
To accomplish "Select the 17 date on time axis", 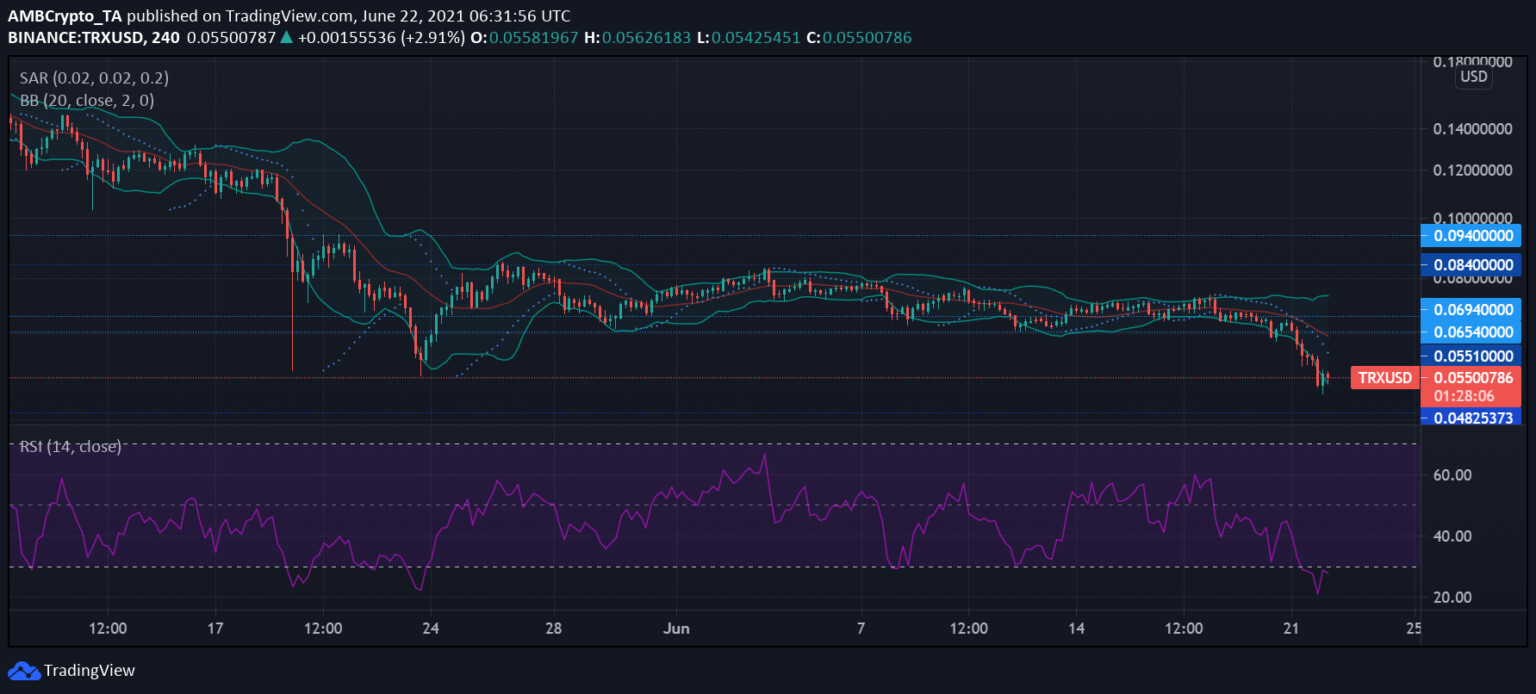I will click(x=216, y=629).
